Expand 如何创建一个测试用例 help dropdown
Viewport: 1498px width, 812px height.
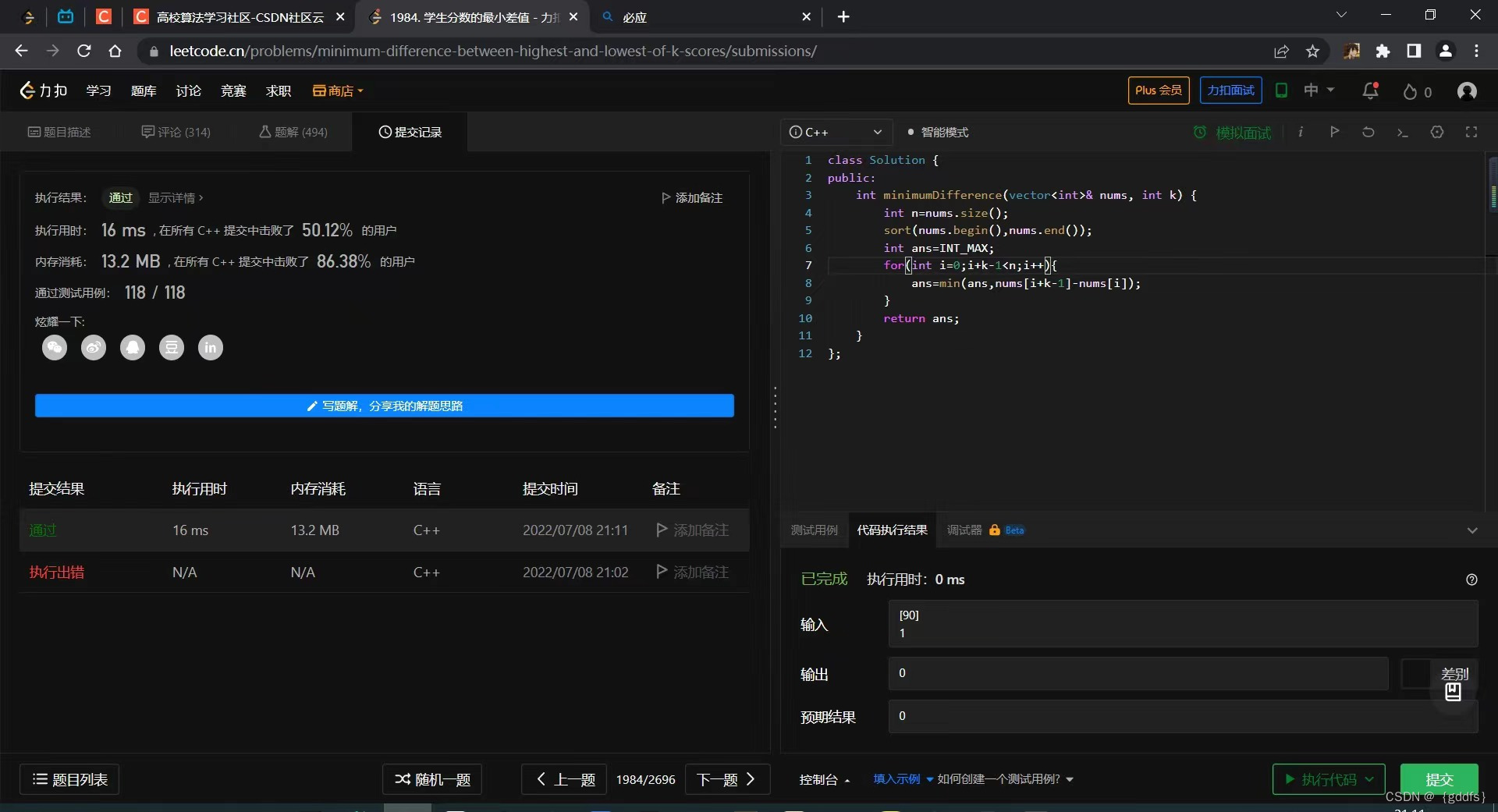coord(1006,779)
